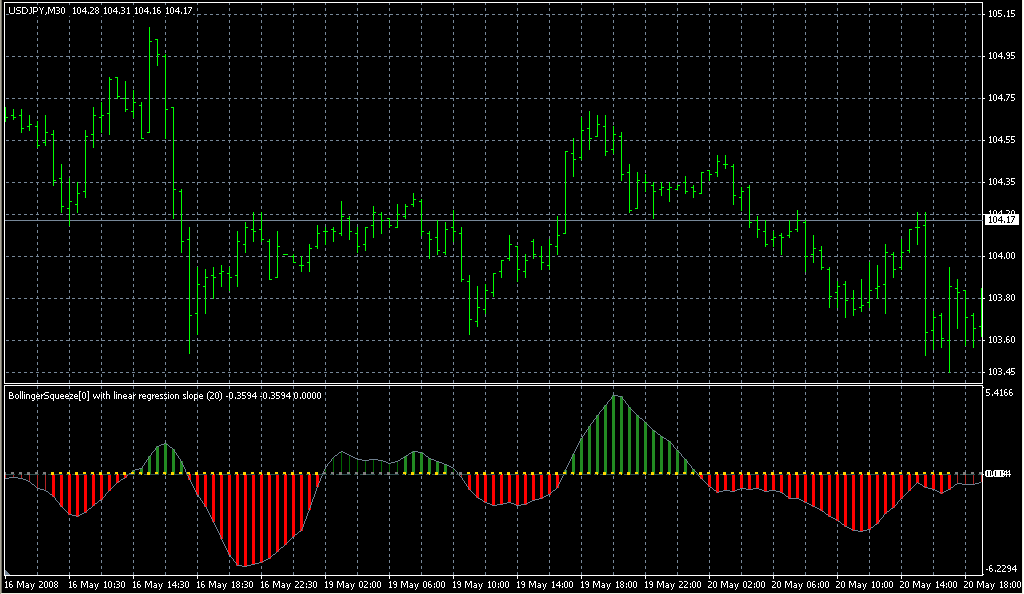Select the 16 May 18:30 time label

[x=226, y=584]
